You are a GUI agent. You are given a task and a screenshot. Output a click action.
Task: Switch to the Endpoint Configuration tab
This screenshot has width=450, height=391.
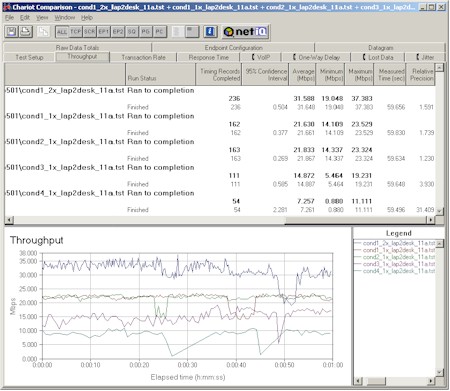point(233,48)
